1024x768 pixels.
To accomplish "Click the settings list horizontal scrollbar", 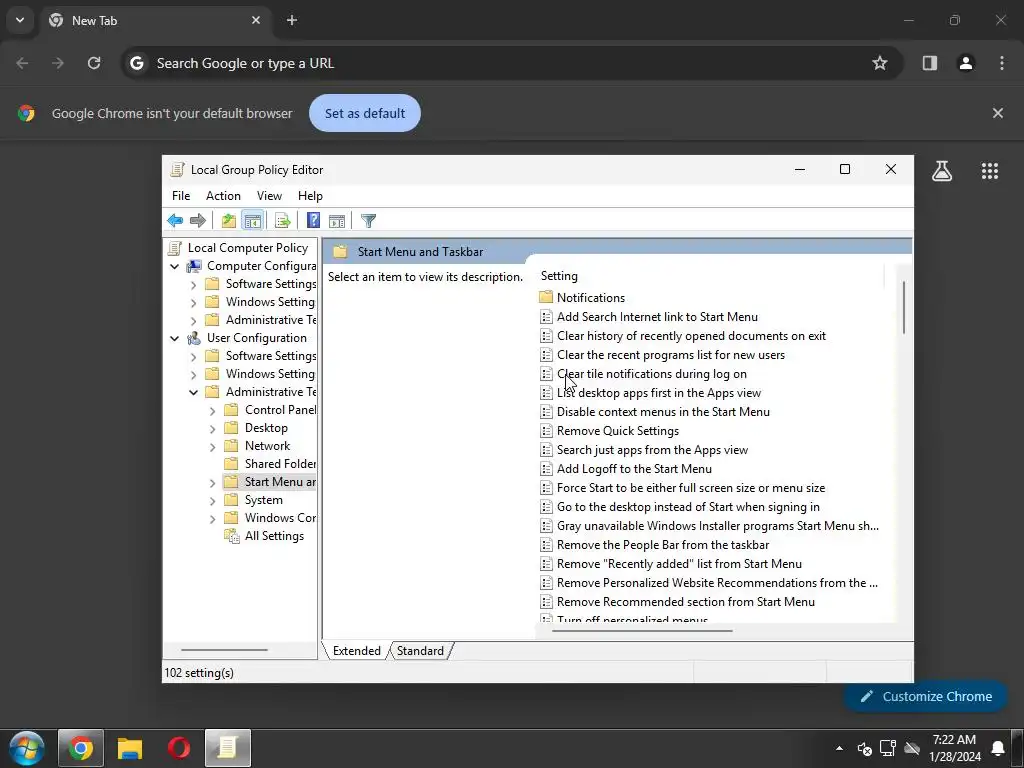I will coord(643,631).
